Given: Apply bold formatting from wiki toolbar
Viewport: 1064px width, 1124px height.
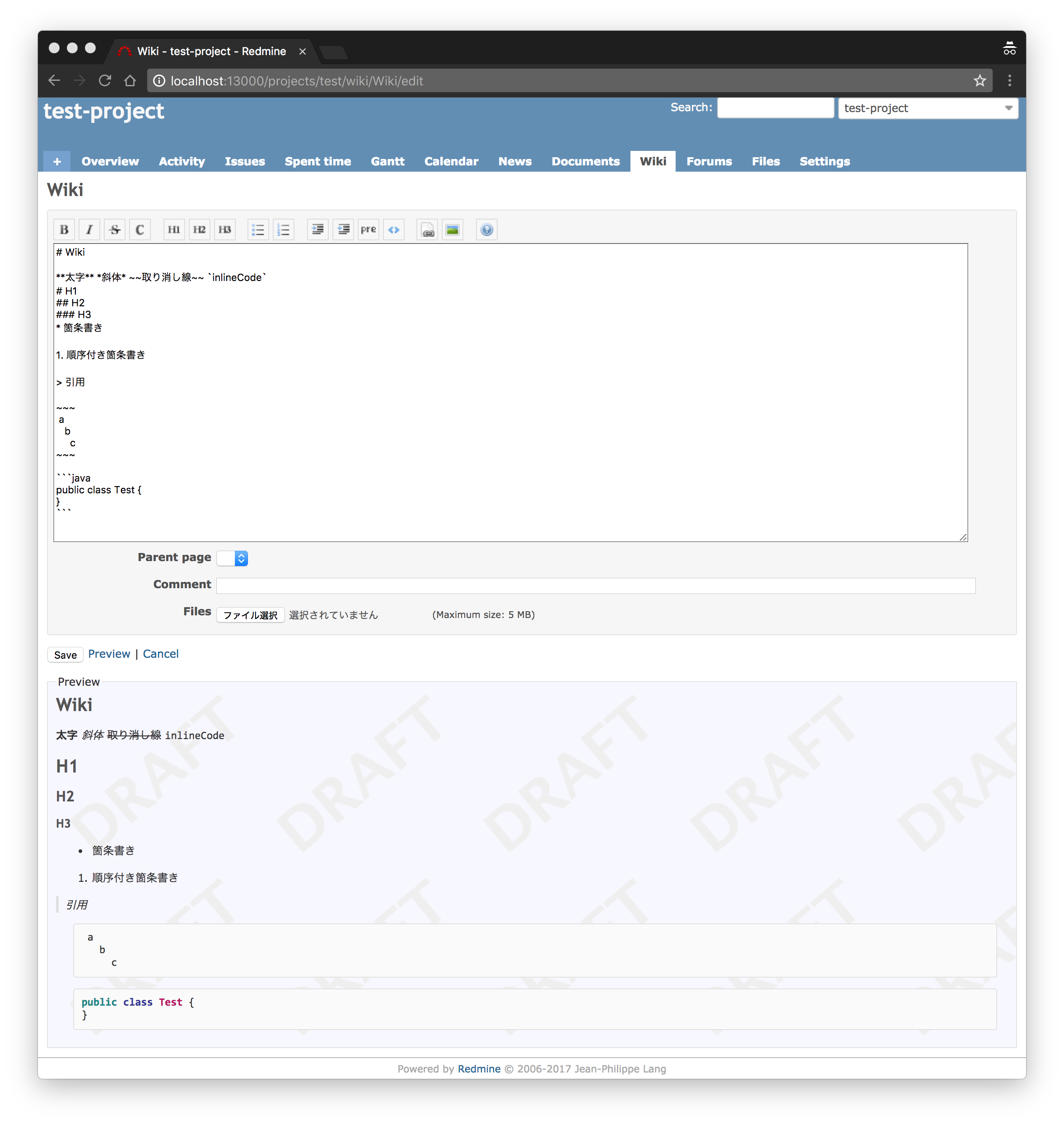Looking at the screenshot, I should (64, 230).
